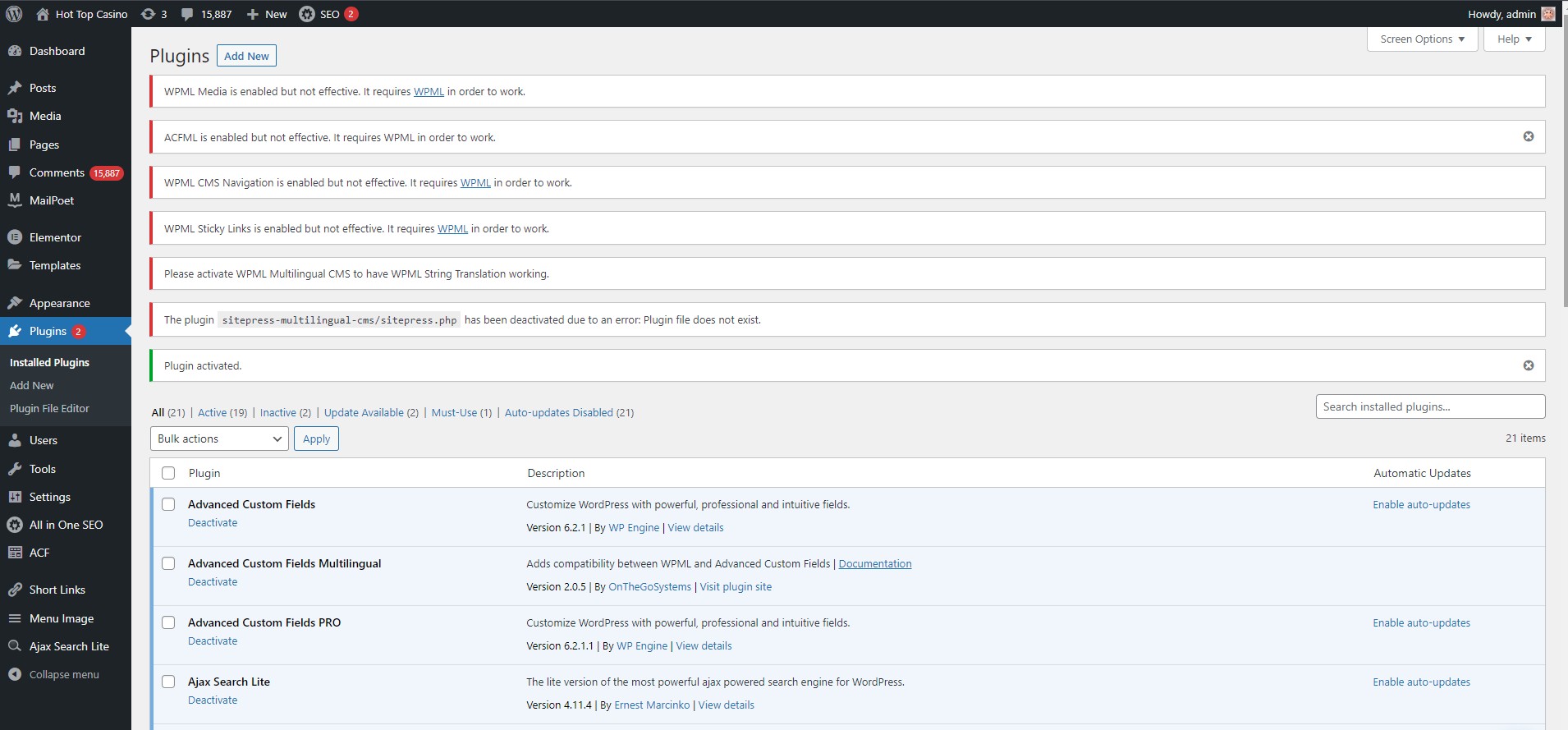The width and height of the screenshot is (1568, 730).
Task: Click the home icon beside Hot Top Casino
Action: (43, 14)
